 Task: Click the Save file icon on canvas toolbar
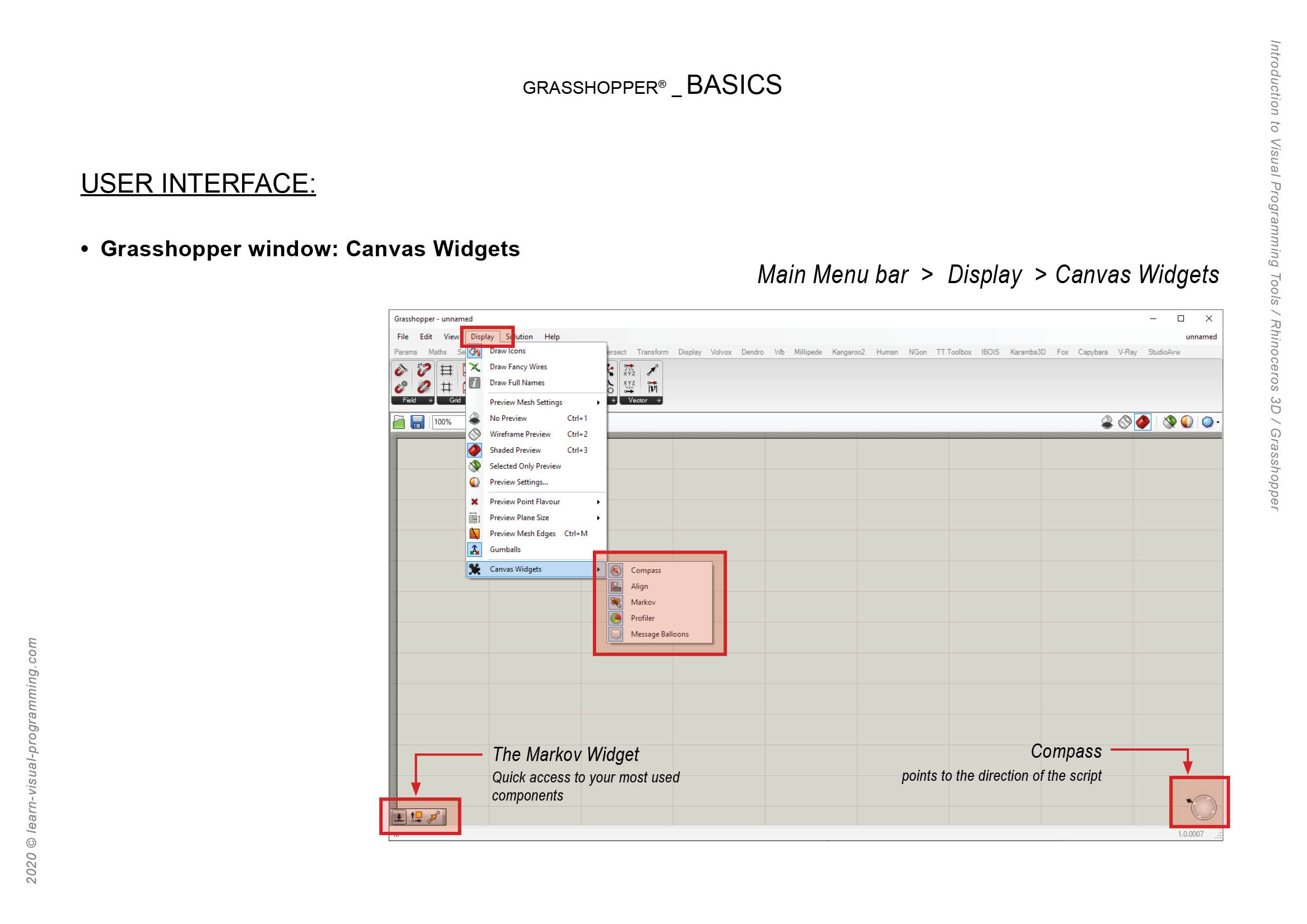tap(417, 421)
